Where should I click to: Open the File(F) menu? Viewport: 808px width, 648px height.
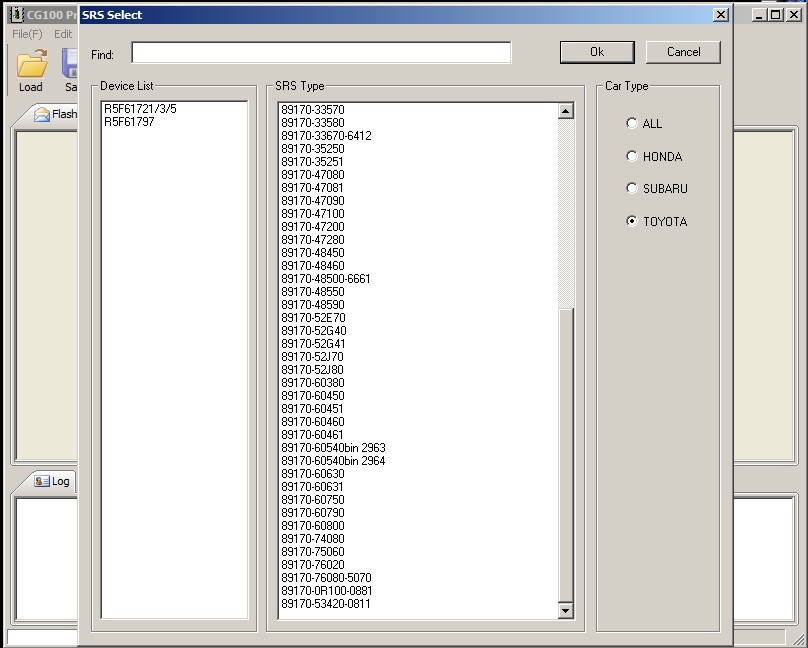[x=27, y=34]
